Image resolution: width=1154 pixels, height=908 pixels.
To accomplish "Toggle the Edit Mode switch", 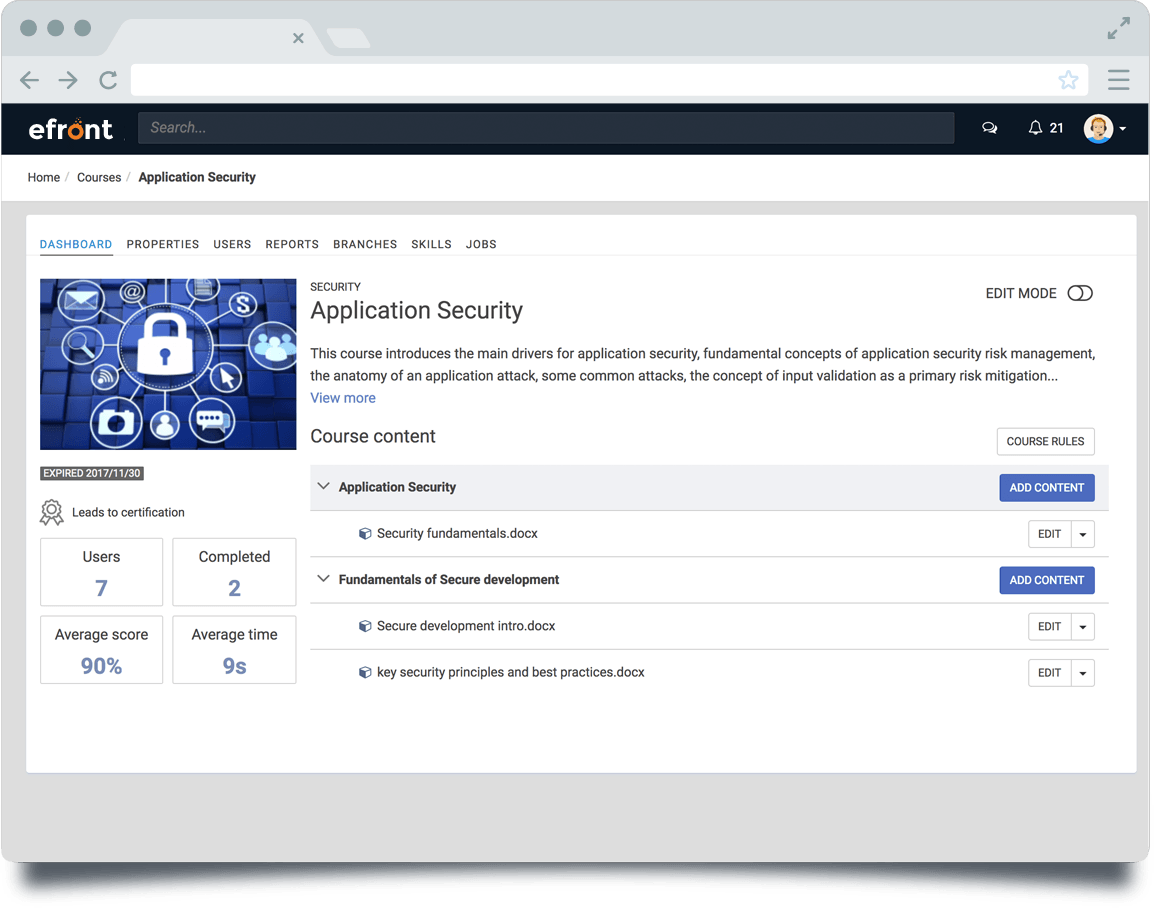I will (1079, 293).
